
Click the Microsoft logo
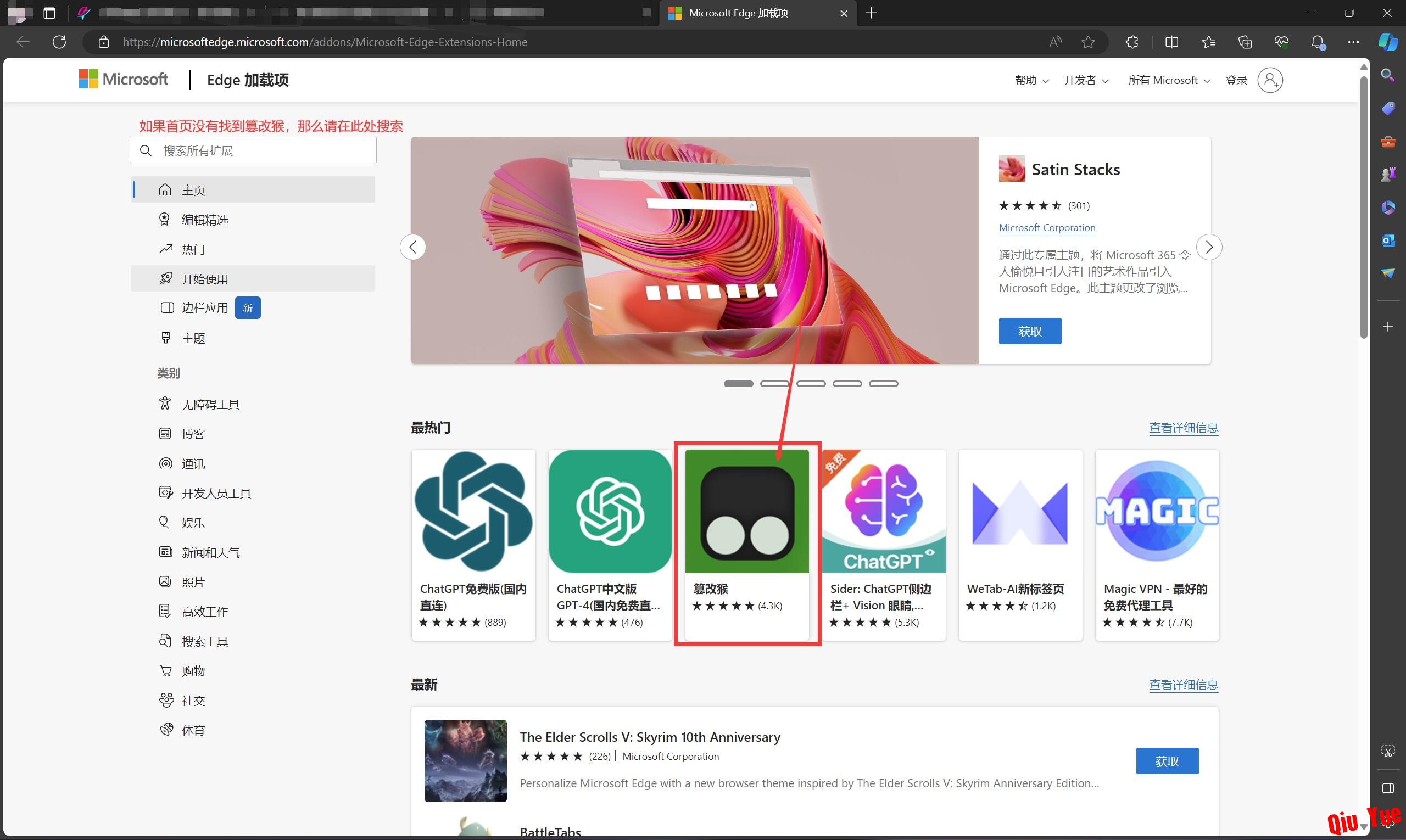pos(124,79)
